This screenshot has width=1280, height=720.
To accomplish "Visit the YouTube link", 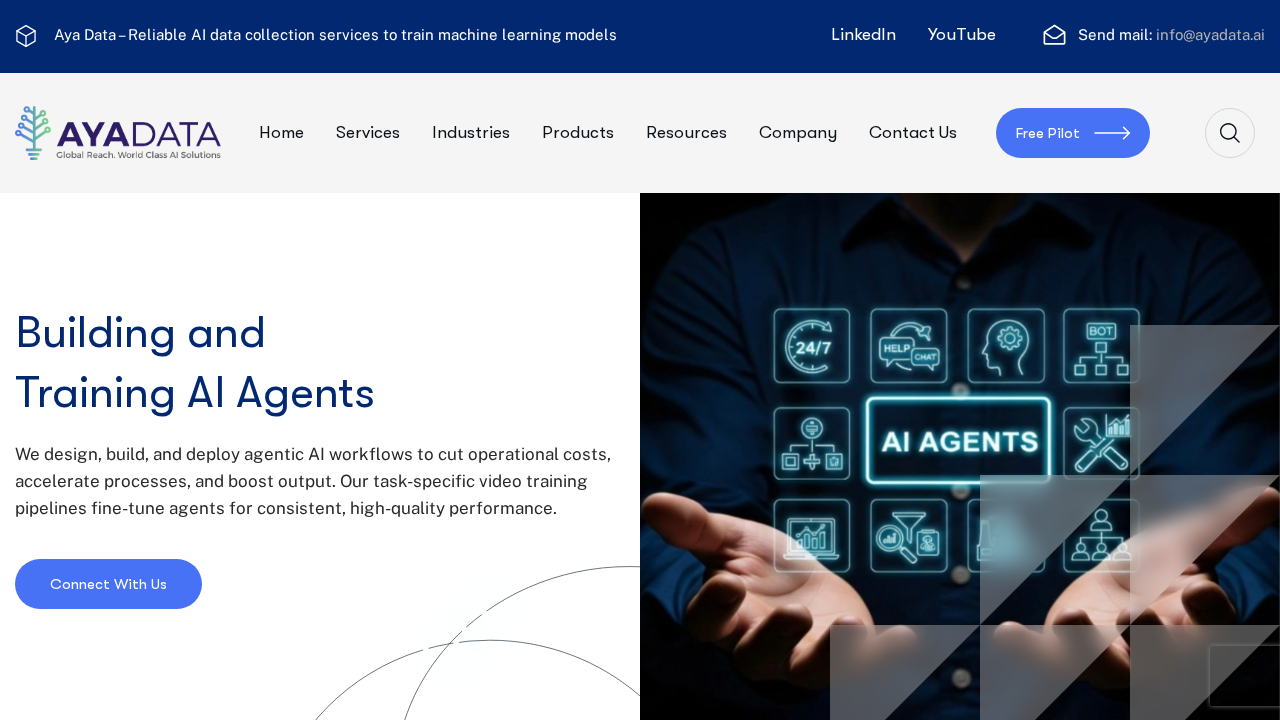I will [961, 35].
